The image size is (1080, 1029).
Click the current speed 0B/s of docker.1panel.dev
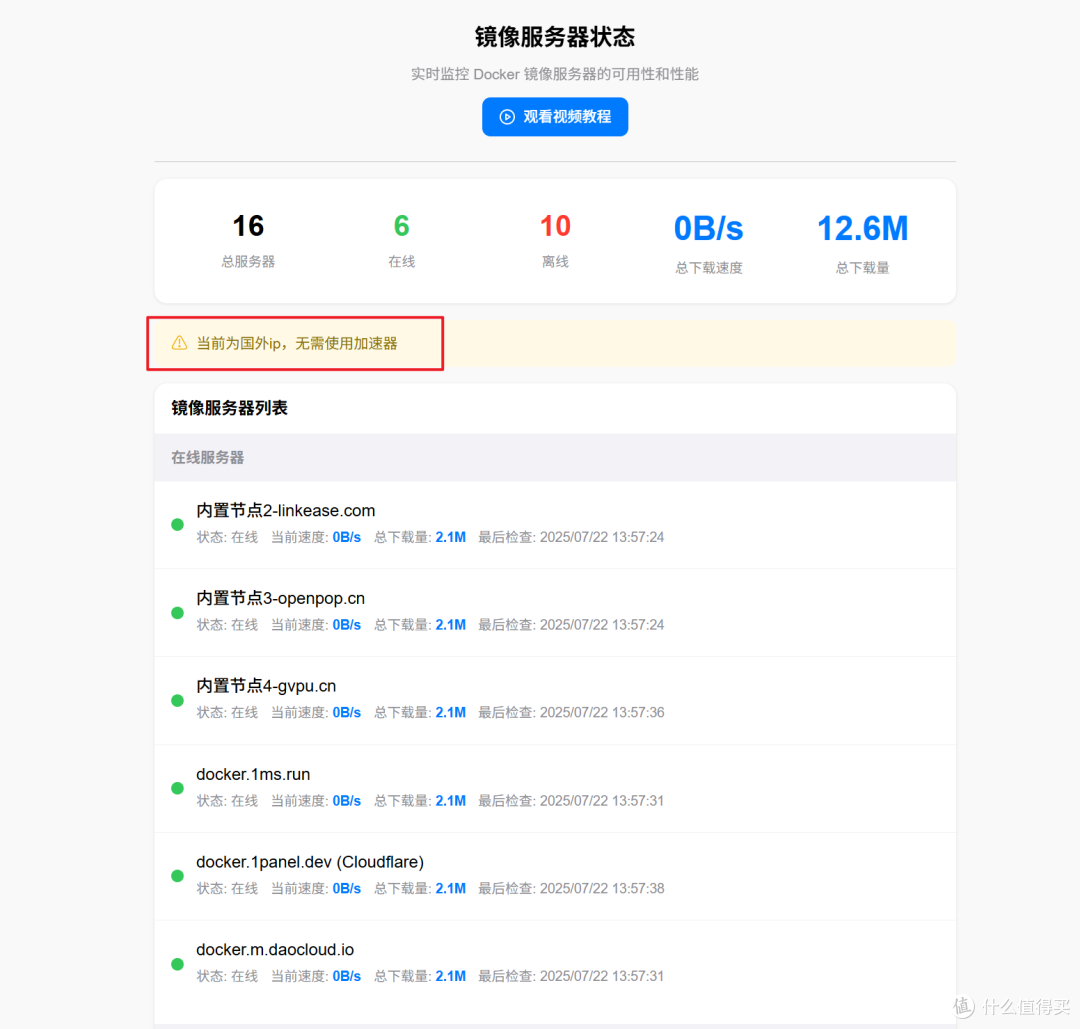[x=346, y=888]
